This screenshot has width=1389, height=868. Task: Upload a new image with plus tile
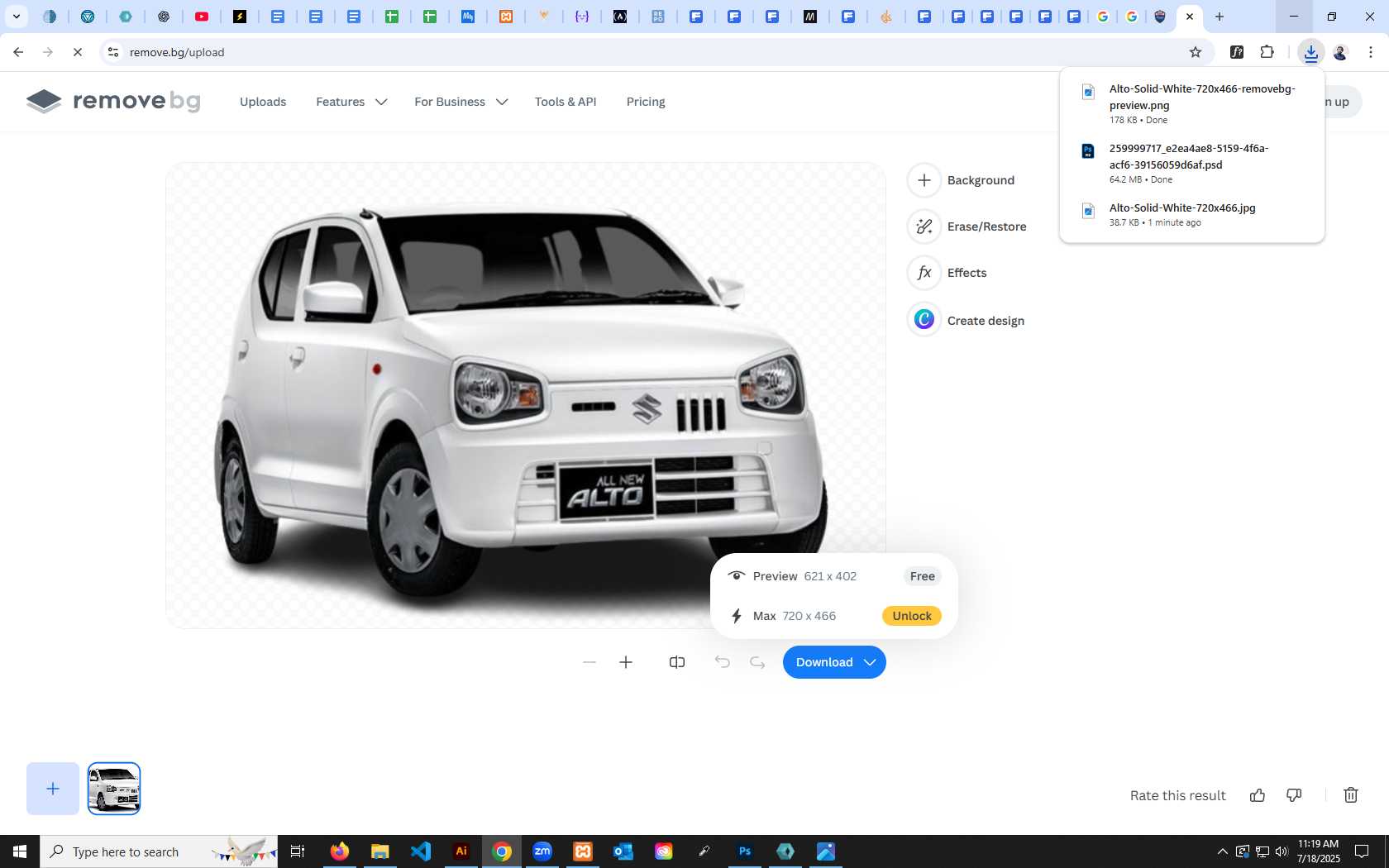(x=53, y=789)
